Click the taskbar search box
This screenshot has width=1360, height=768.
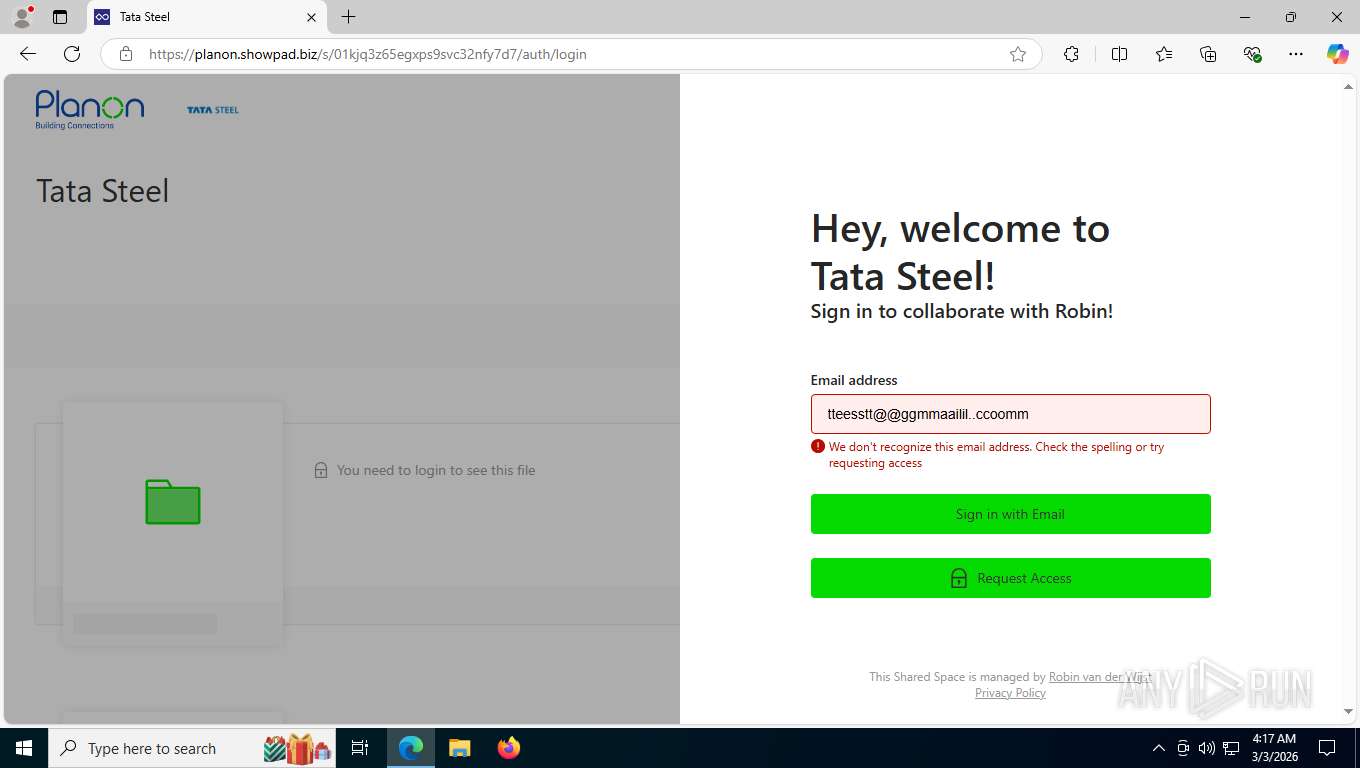192,748
